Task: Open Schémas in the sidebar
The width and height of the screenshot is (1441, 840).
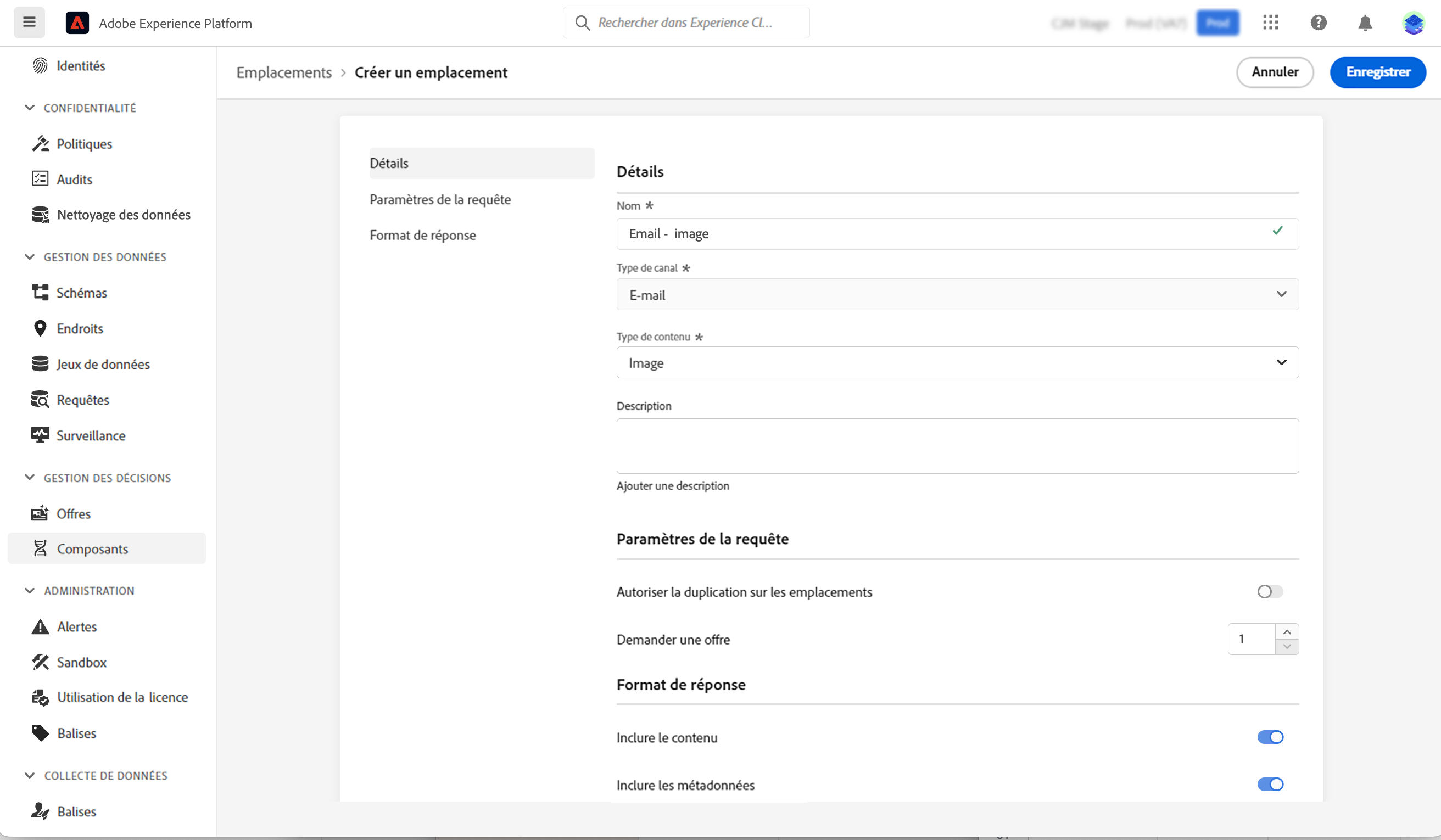Action: point(81,293)
